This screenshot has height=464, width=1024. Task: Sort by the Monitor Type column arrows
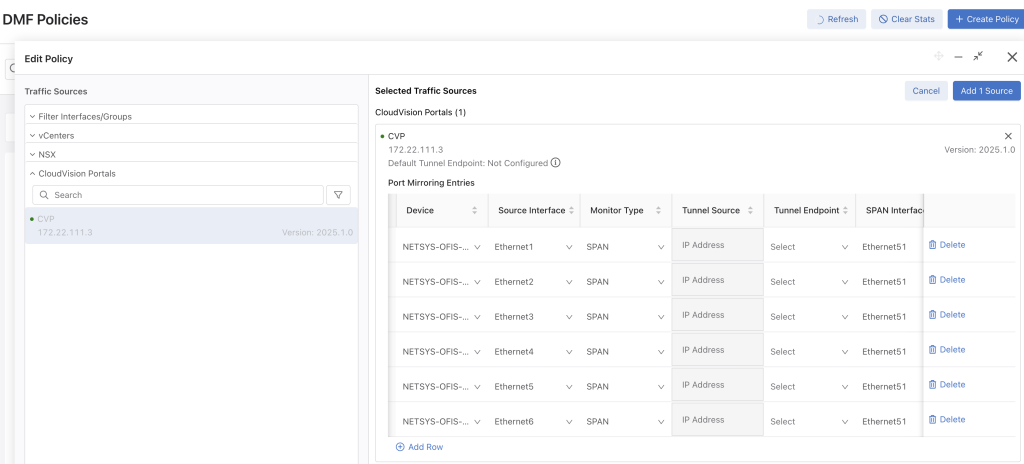pos(658,211)
